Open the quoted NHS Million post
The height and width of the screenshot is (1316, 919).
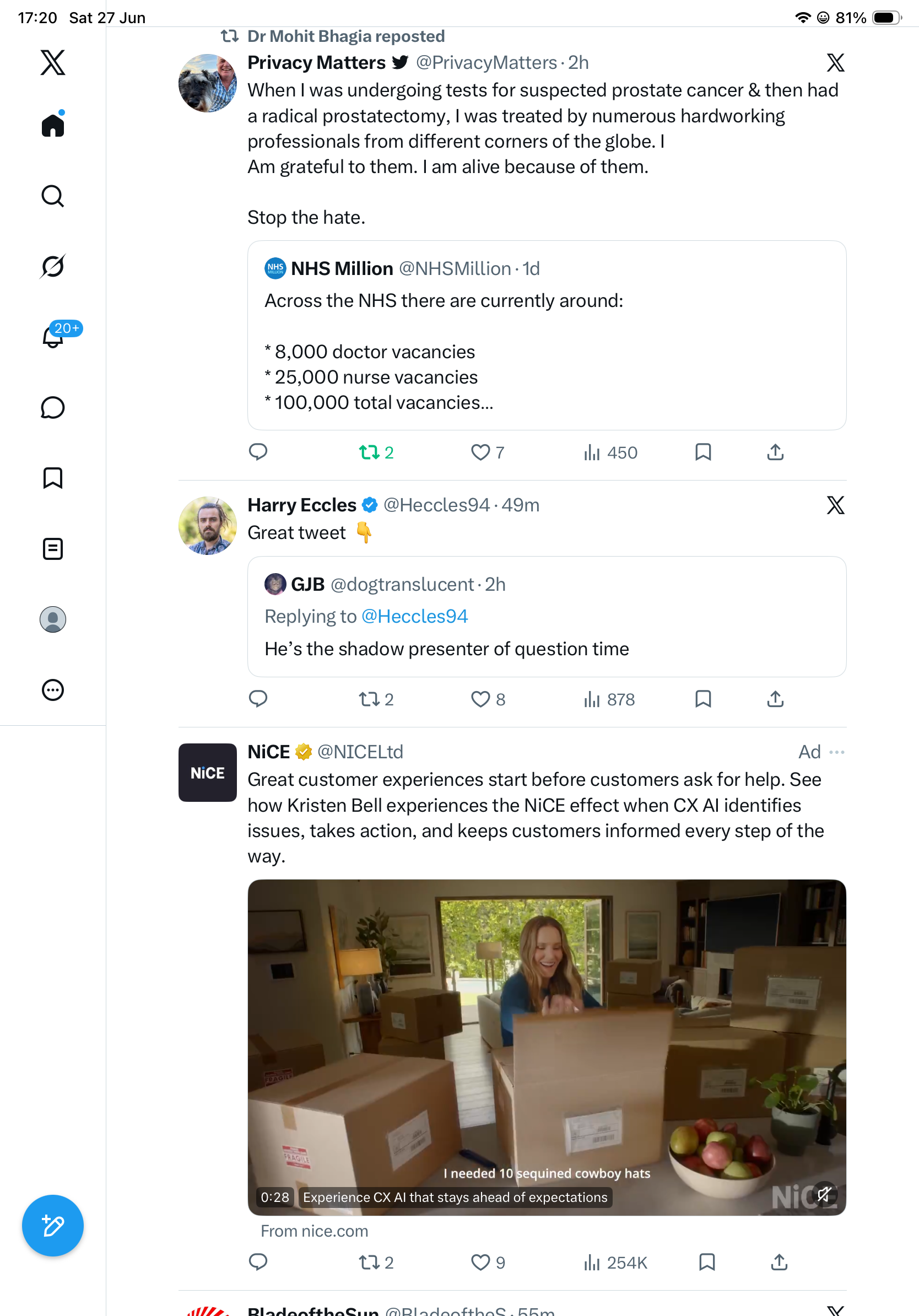[x=547, y=335]
